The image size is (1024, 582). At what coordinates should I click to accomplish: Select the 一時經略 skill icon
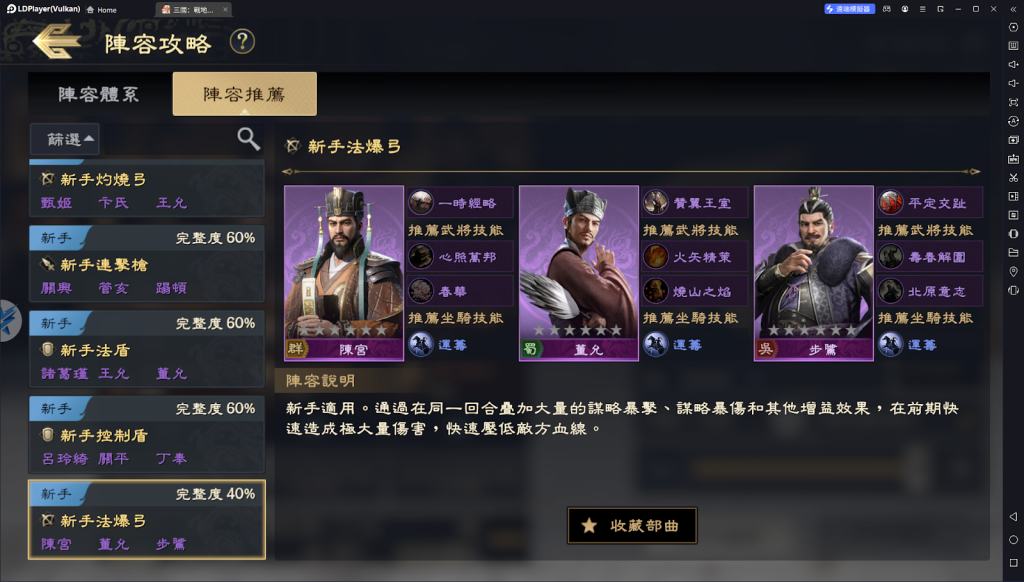[x=421, y=203]
